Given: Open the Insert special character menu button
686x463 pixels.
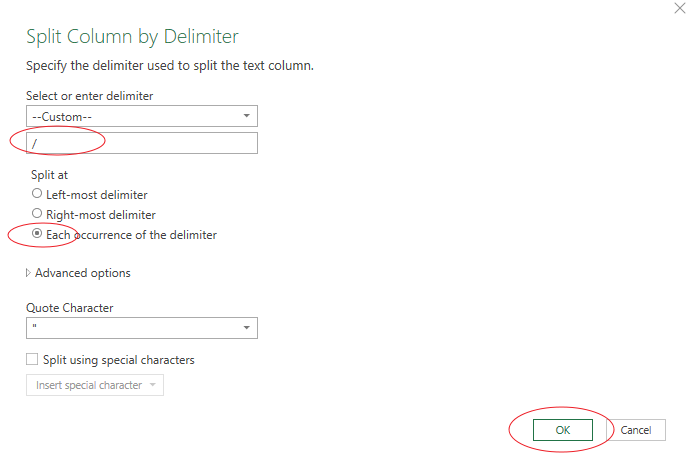Looking at the screenshot, I should tap(89, 385).
